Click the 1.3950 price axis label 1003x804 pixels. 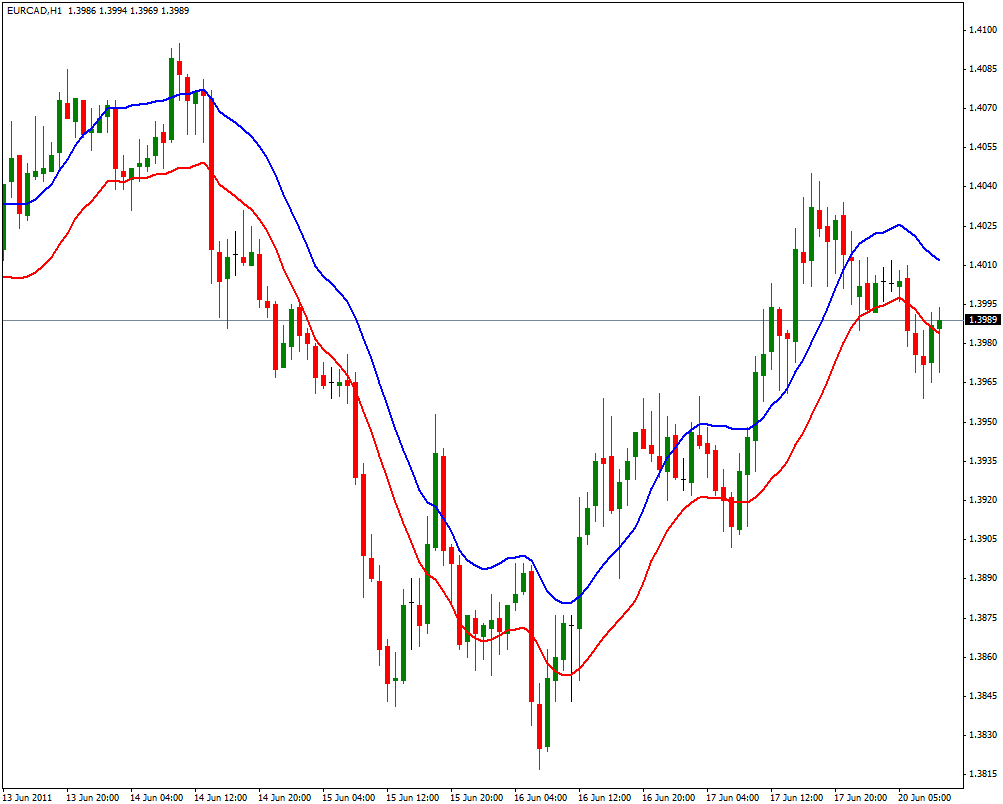983,422
